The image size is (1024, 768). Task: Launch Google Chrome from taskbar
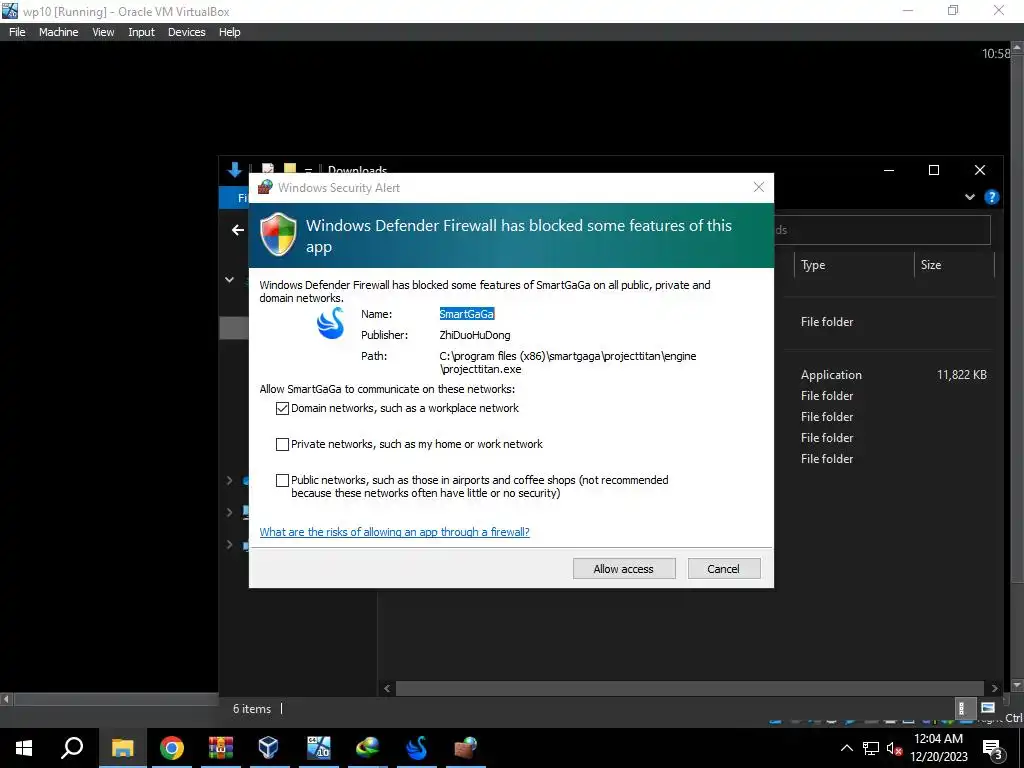171,748
